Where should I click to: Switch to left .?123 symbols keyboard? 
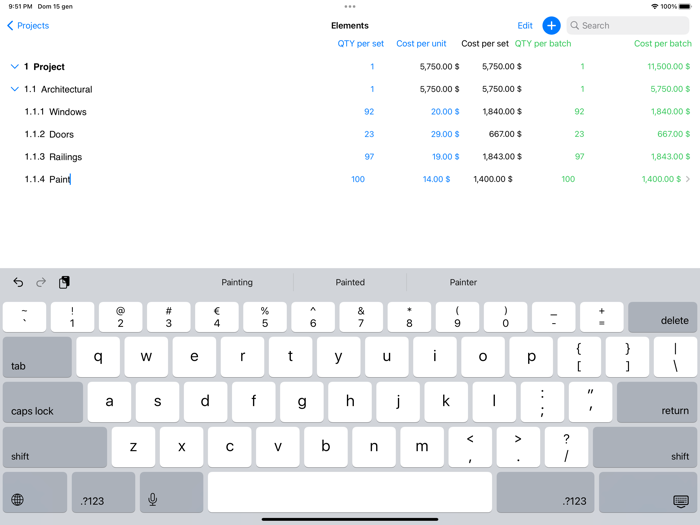tap(103, 492)
